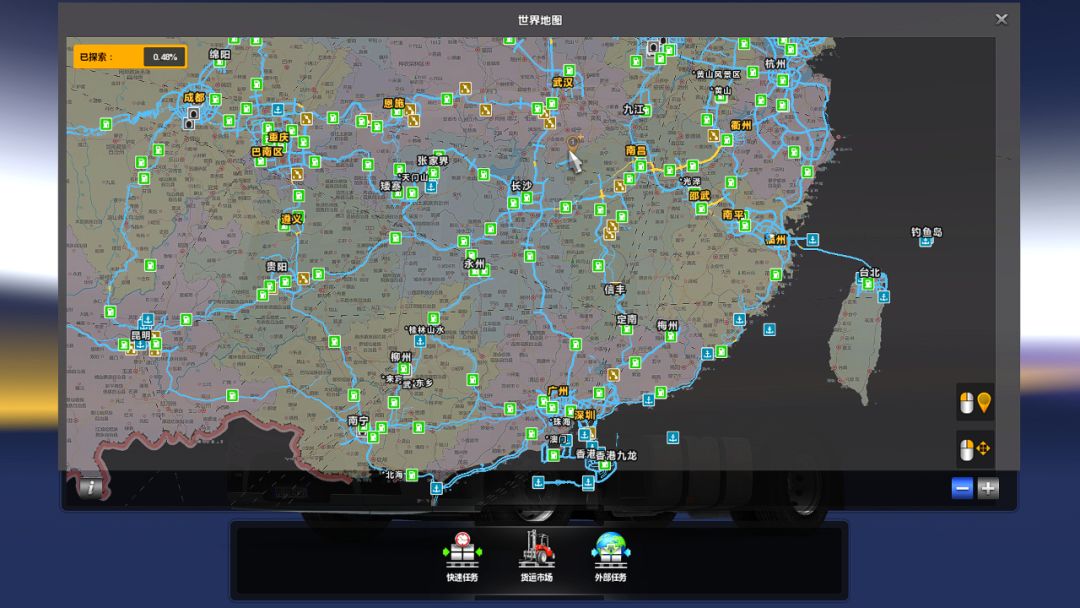The image size is (1080, 608).
Task: Select the anchor port icon southeast of 台北
Action: tap(884, 297)
